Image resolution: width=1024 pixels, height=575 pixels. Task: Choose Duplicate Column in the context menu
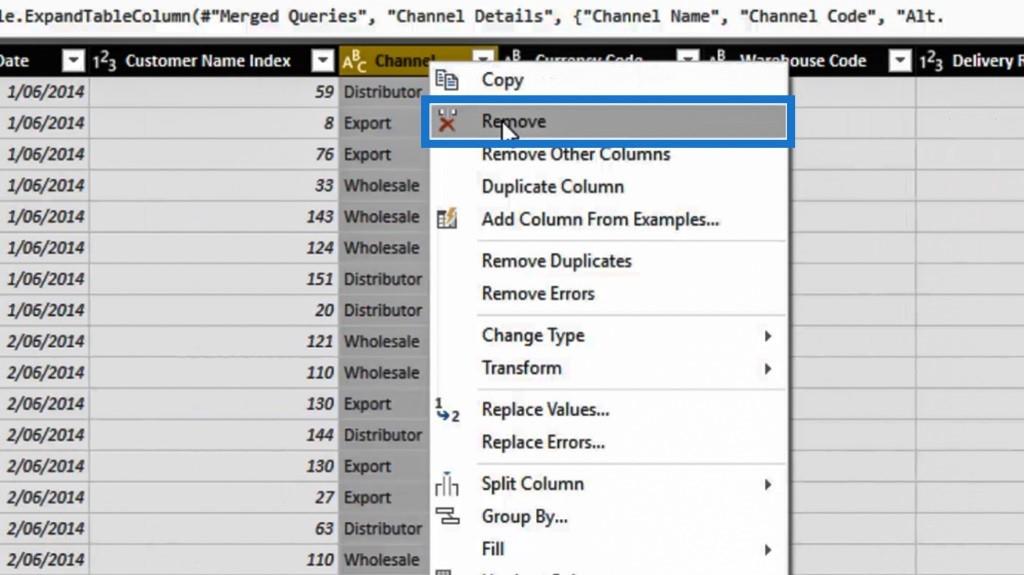552,187
